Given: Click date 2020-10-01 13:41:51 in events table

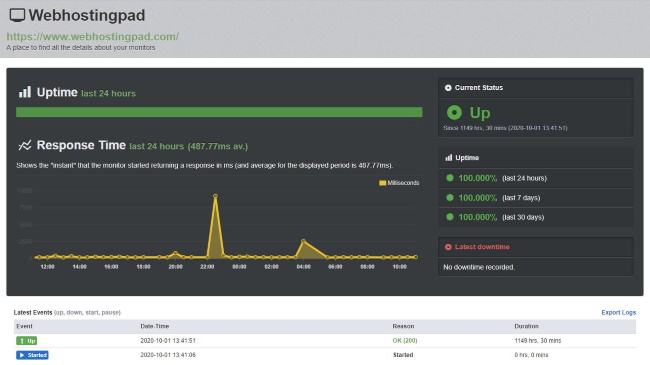Looking at the screenshot, I should pos(168,341).
